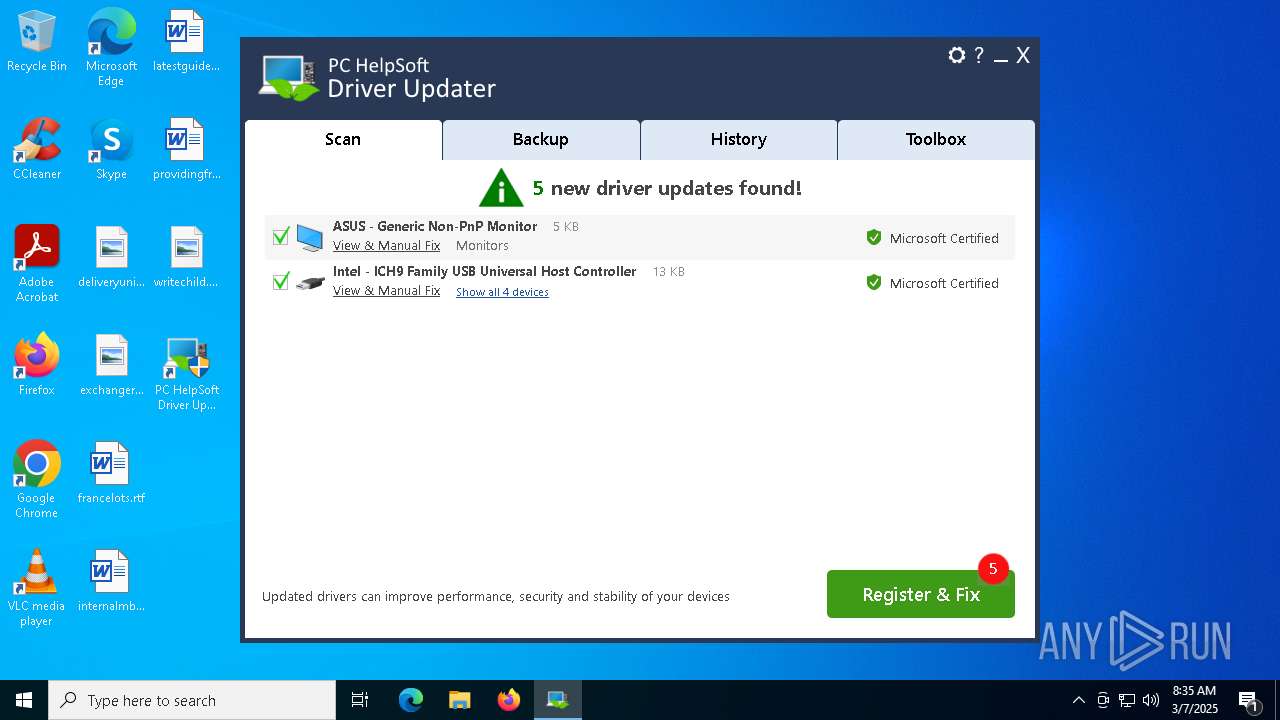Click the USB device icon
The height and width of the screenshot is (720, 1280).
[310, 283]
